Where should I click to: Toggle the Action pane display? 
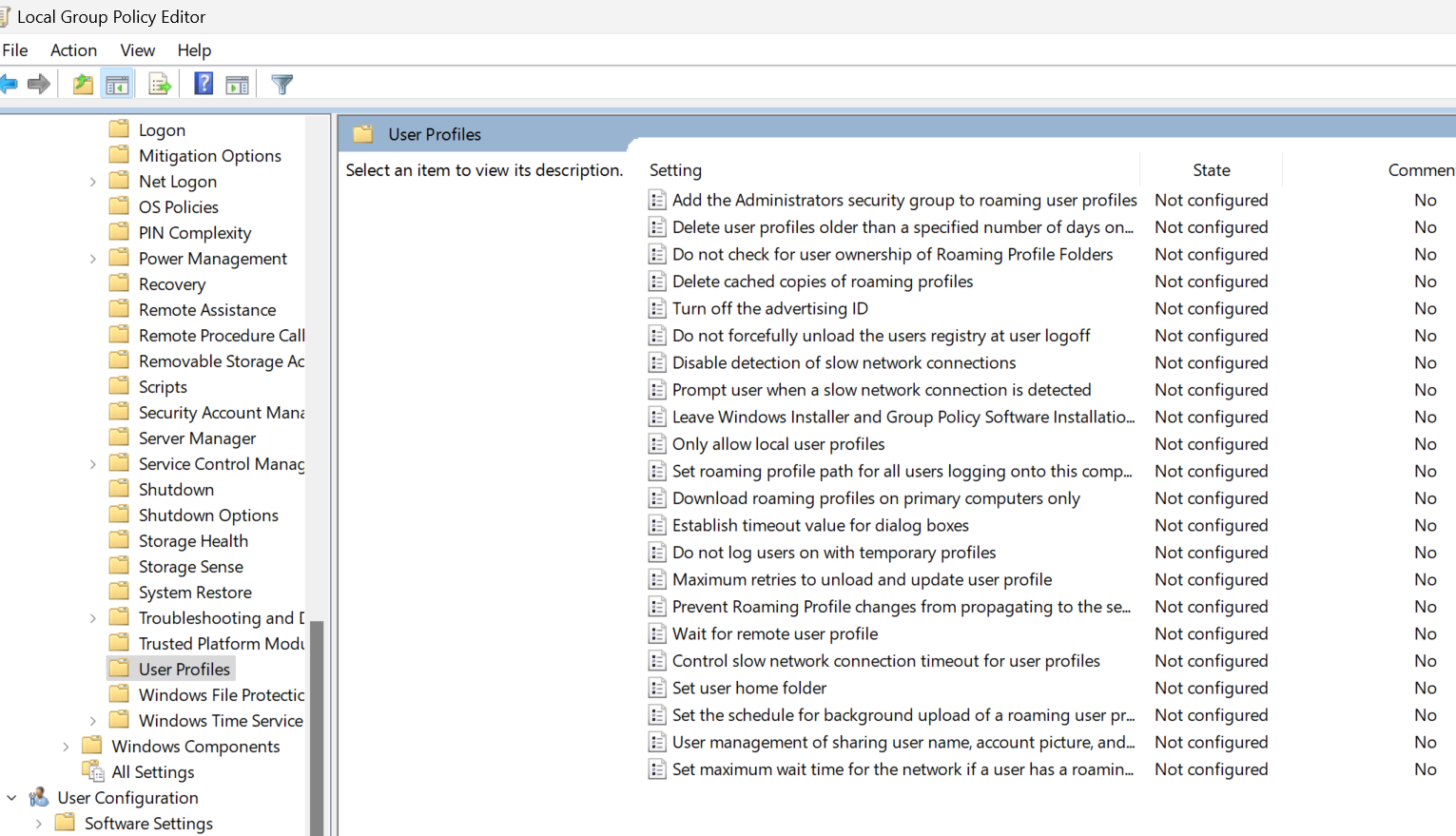pos(237,84)
